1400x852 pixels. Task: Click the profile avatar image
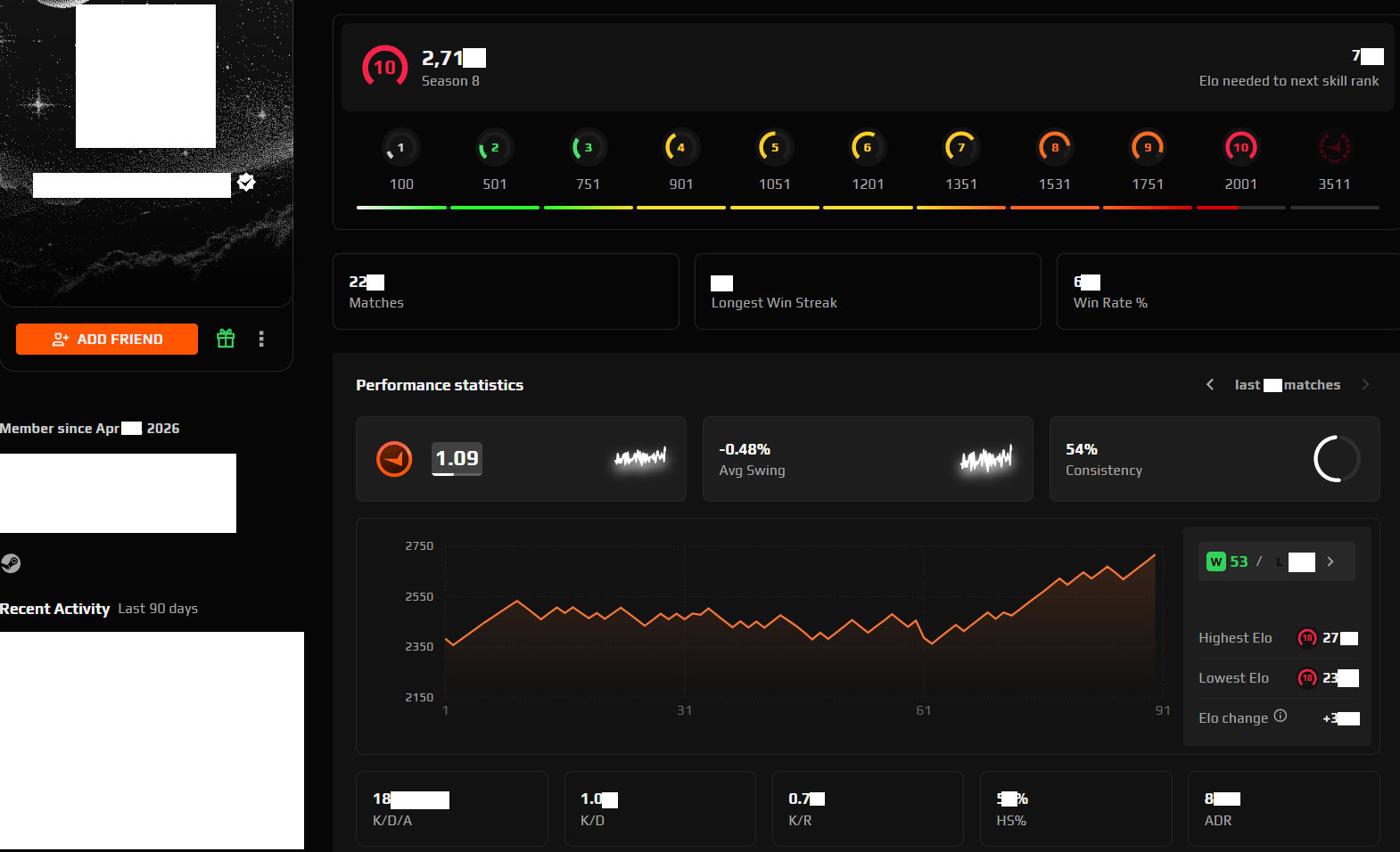145,77
